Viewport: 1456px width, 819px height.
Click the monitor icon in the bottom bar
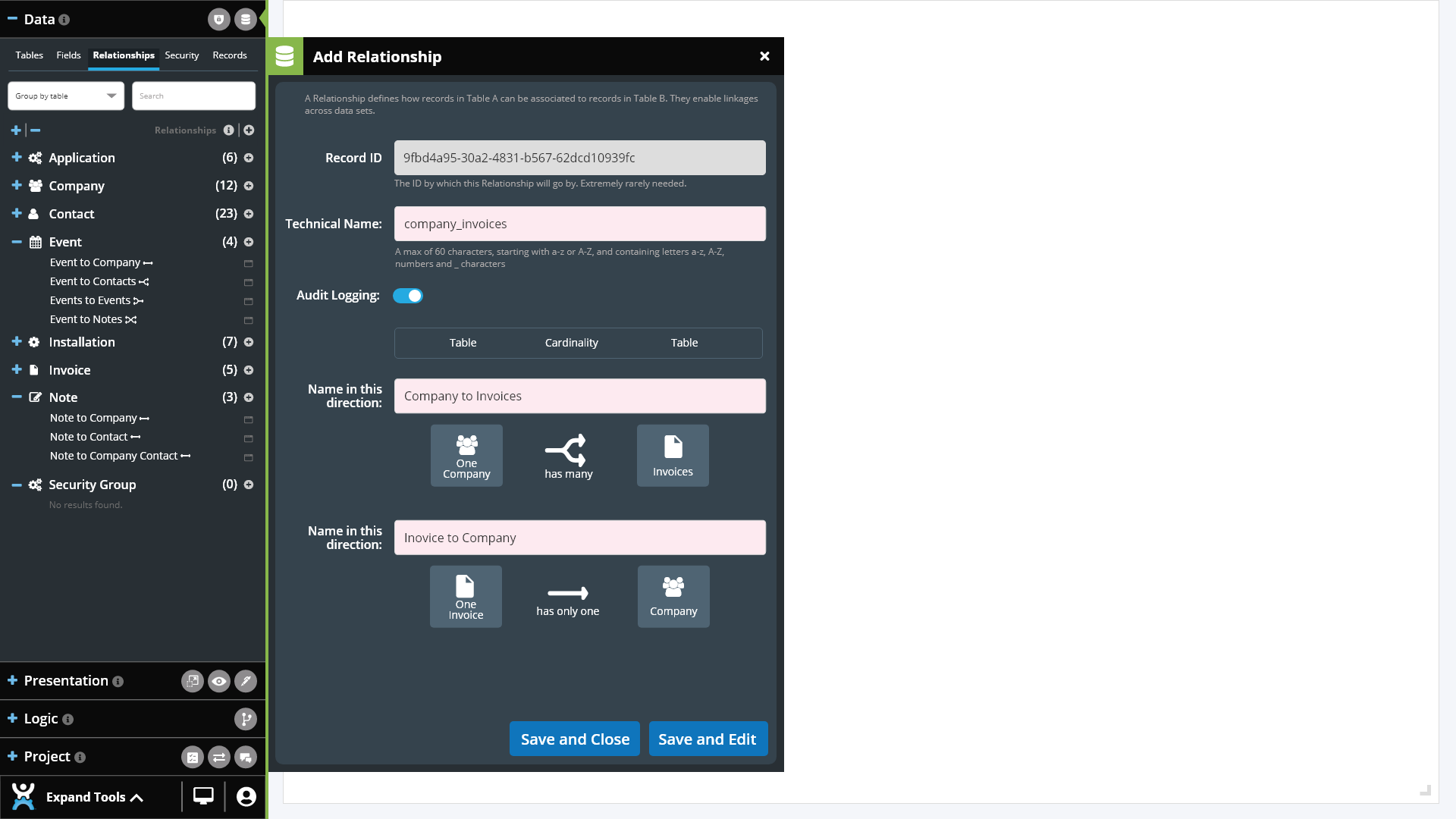pos(203,796)
